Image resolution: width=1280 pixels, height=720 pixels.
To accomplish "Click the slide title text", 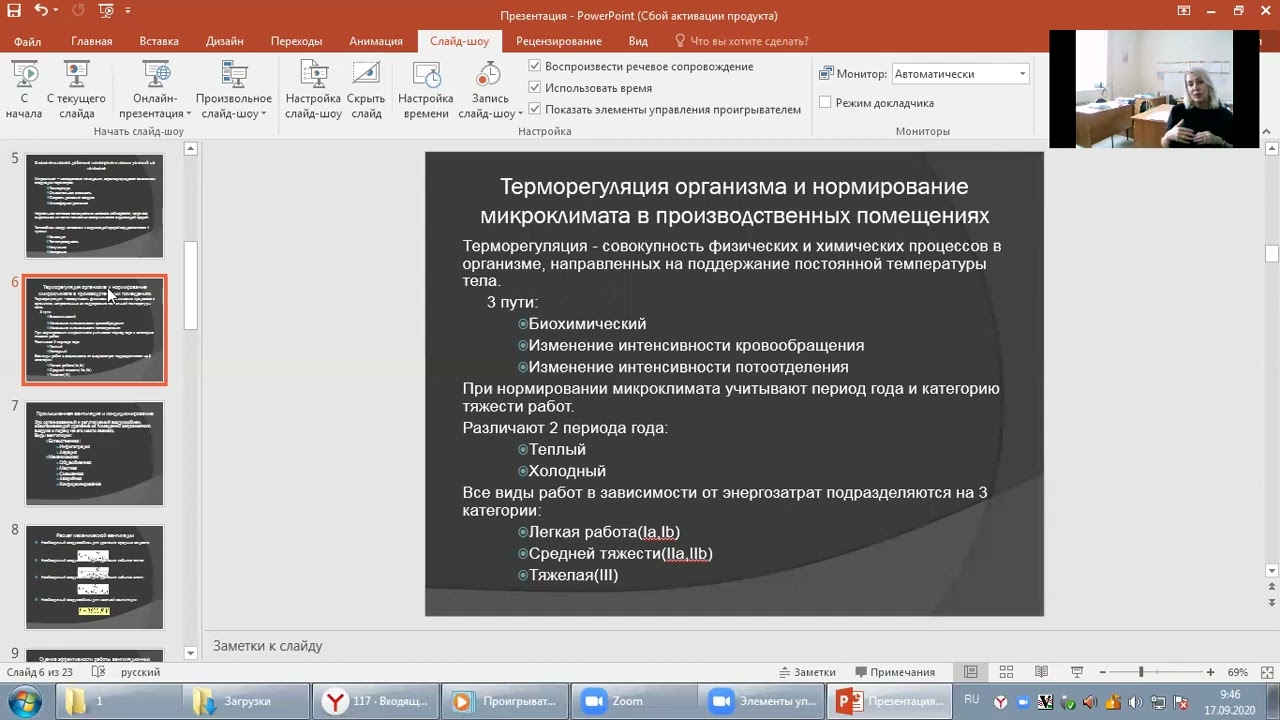I will tap(734, 201).
